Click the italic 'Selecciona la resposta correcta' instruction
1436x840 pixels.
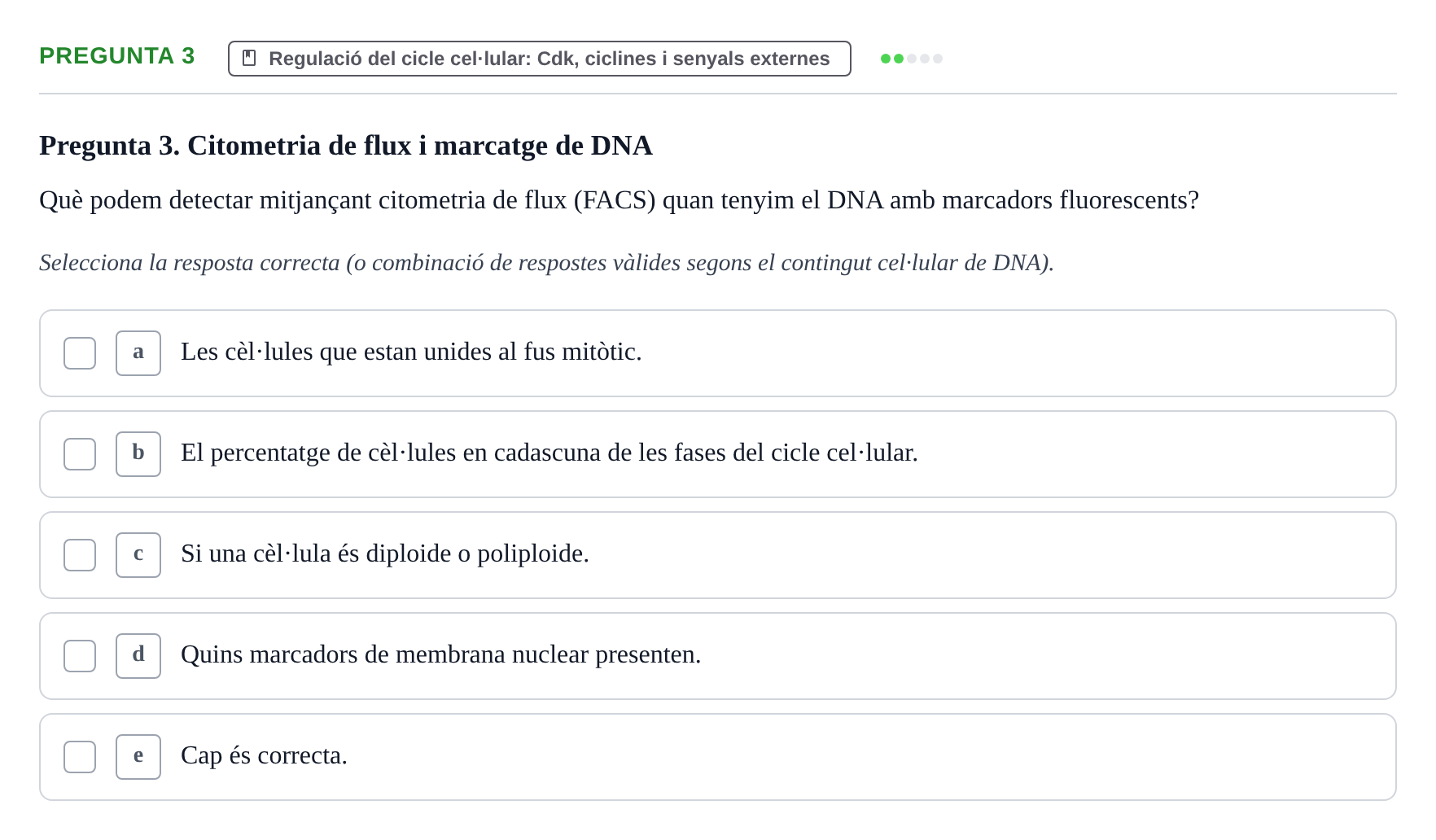(547, 263)
